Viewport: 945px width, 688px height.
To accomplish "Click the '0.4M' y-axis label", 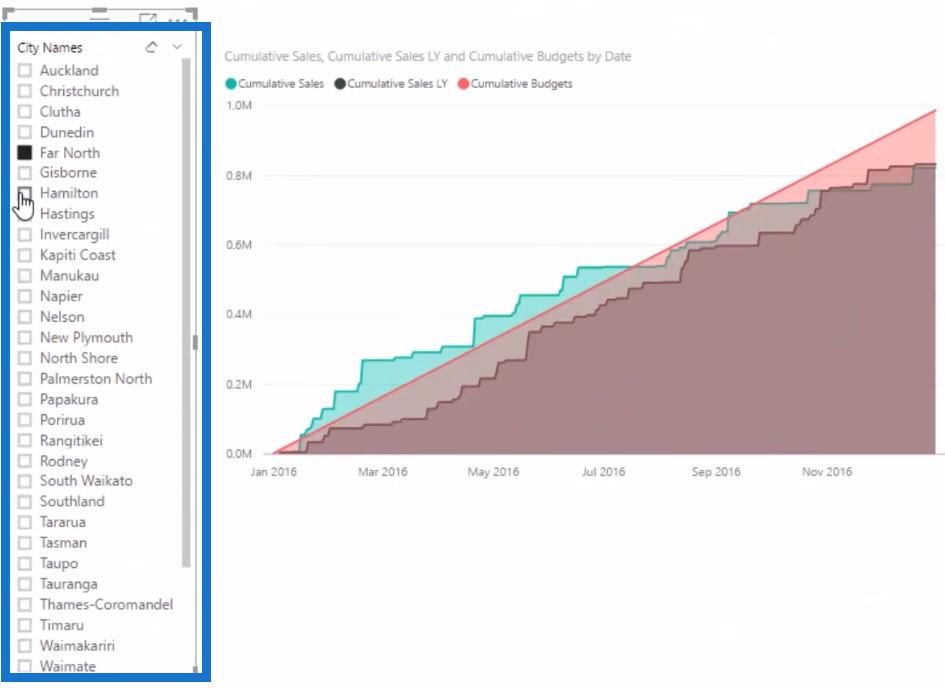I will (239, 314).
